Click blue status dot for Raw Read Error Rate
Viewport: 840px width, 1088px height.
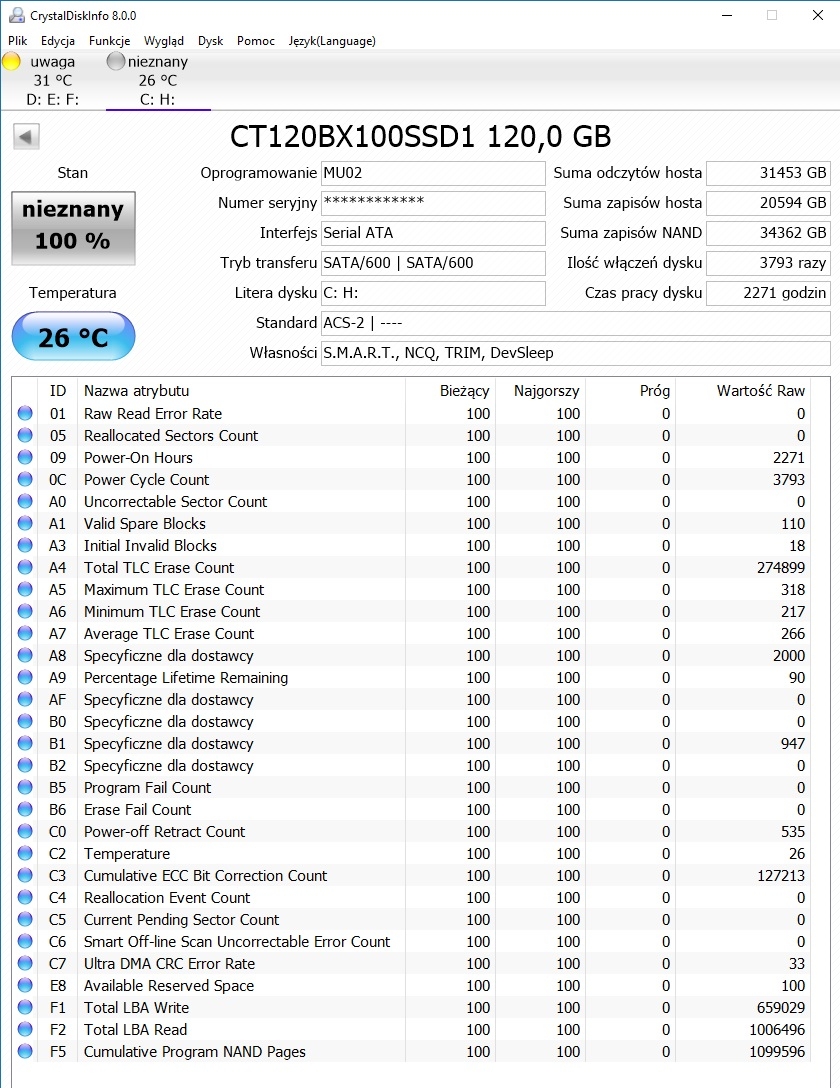26,414
